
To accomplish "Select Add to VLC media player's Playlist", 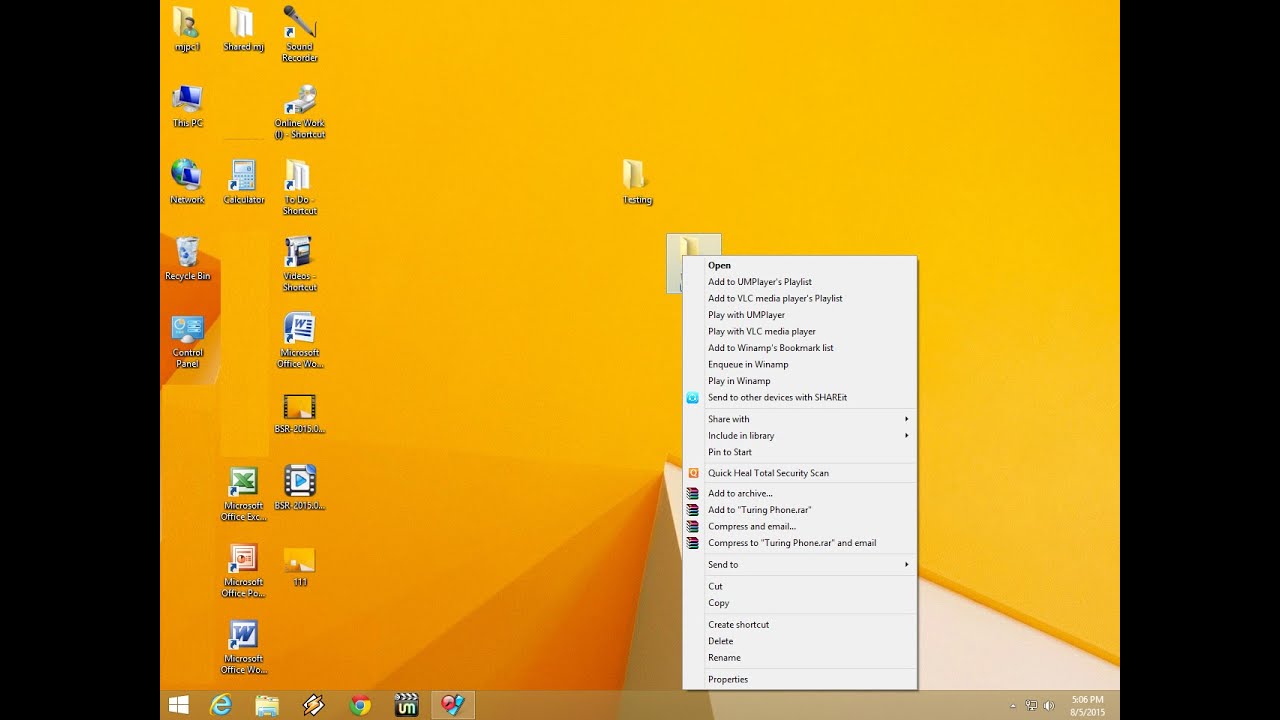I will (x=799, y=298).
